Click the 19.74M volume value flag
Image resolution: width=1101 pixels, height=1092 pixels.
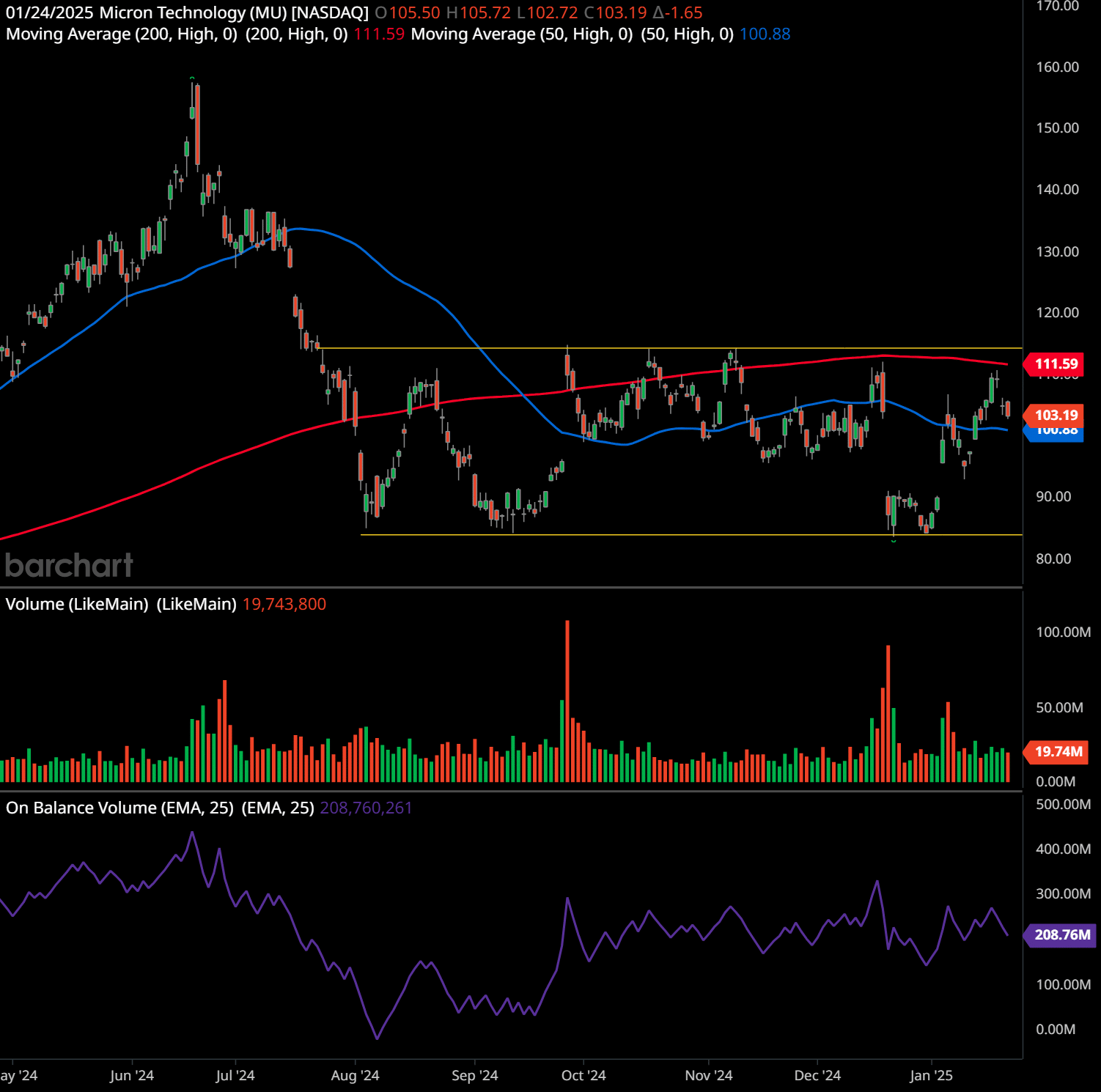pos(1056,750)
